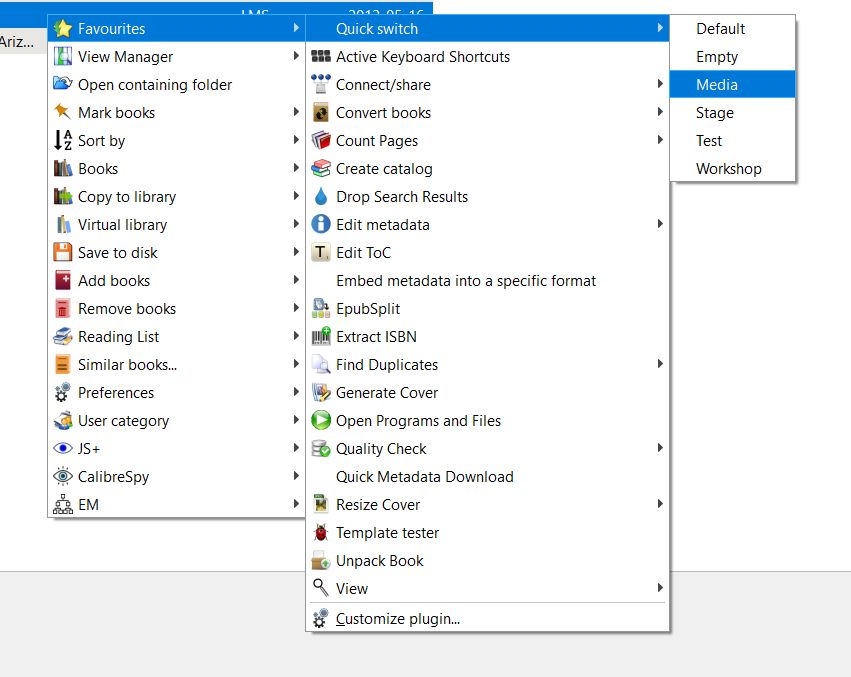Click the Generate Cover icon
The image size is (851, 677).
321,393
